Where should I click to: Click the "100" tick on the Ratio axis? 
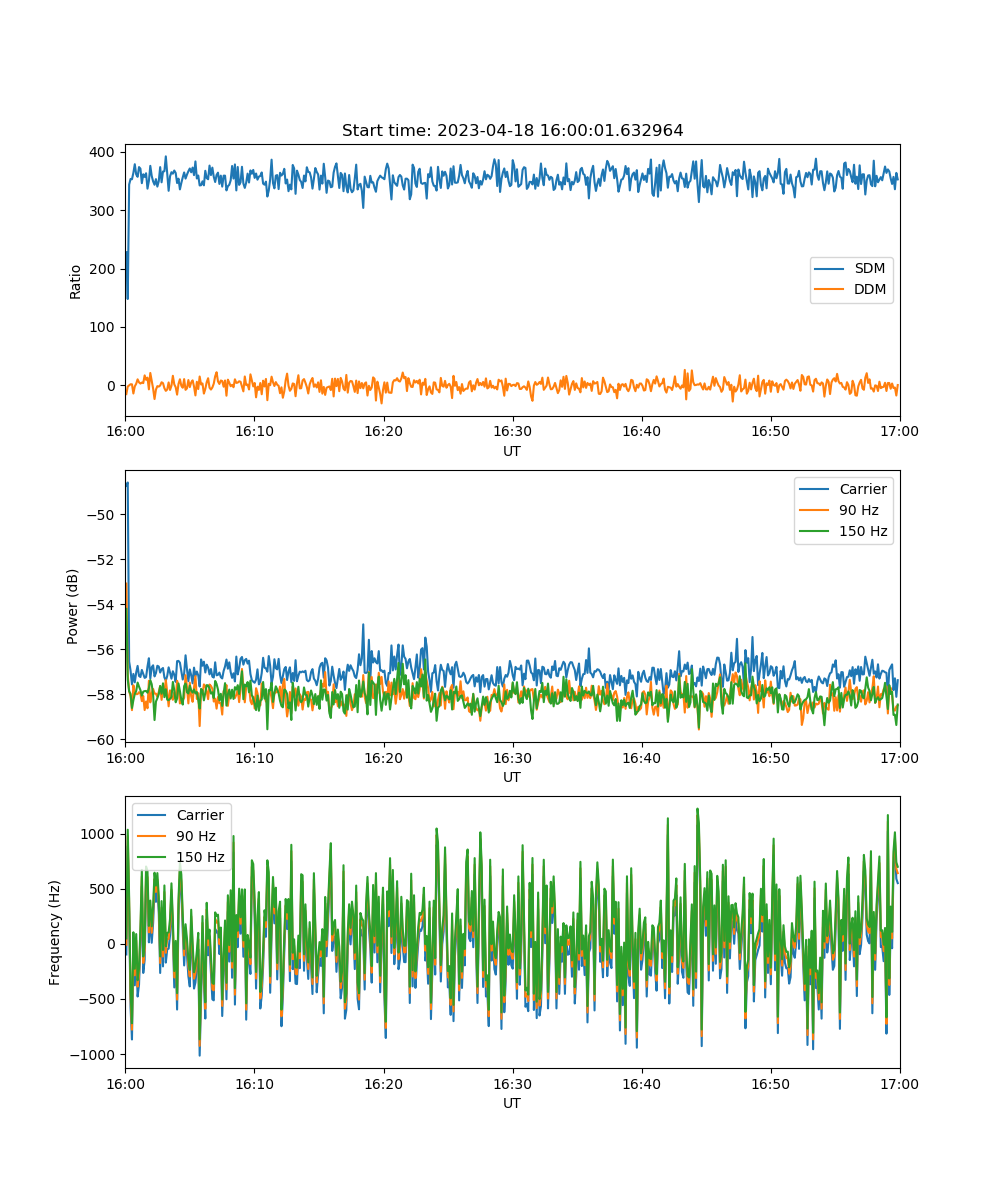pyautogui.click(x=104, y=328)
